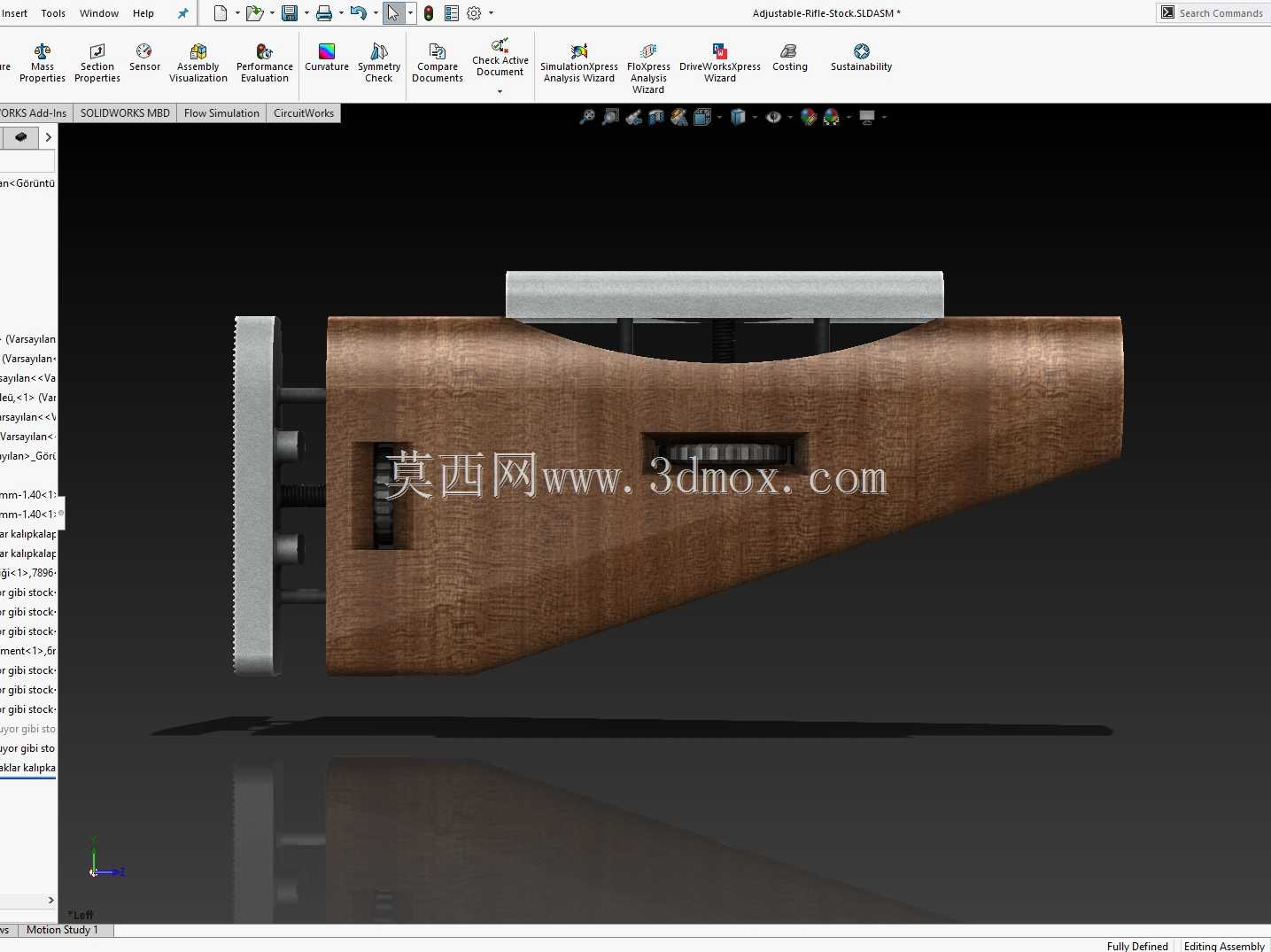Image resolution: width=1271 pixels, height=952 pixels.
Task: Click View Settings monitor icon
Action: 867,117
